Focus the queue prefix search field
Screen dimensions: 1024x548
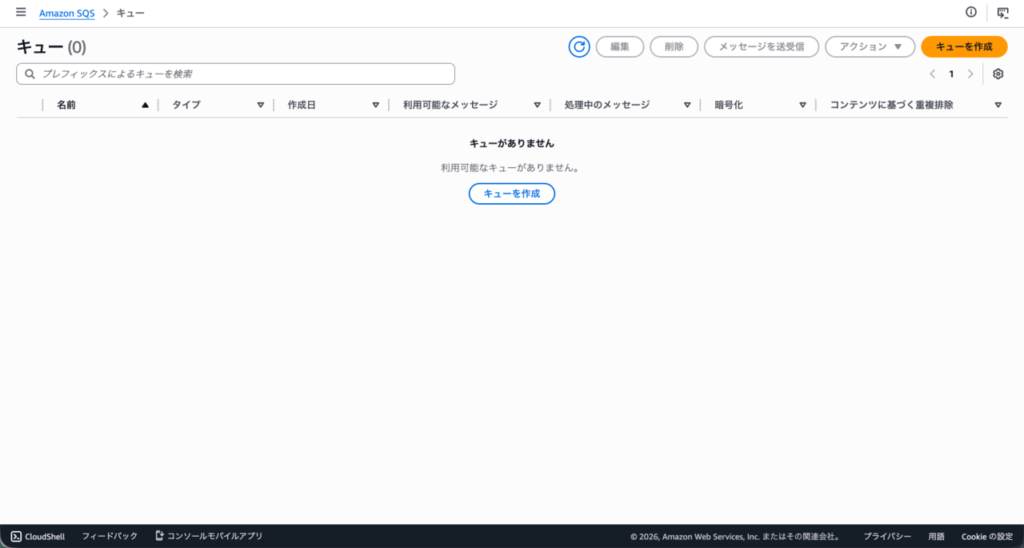pos(240,74)
